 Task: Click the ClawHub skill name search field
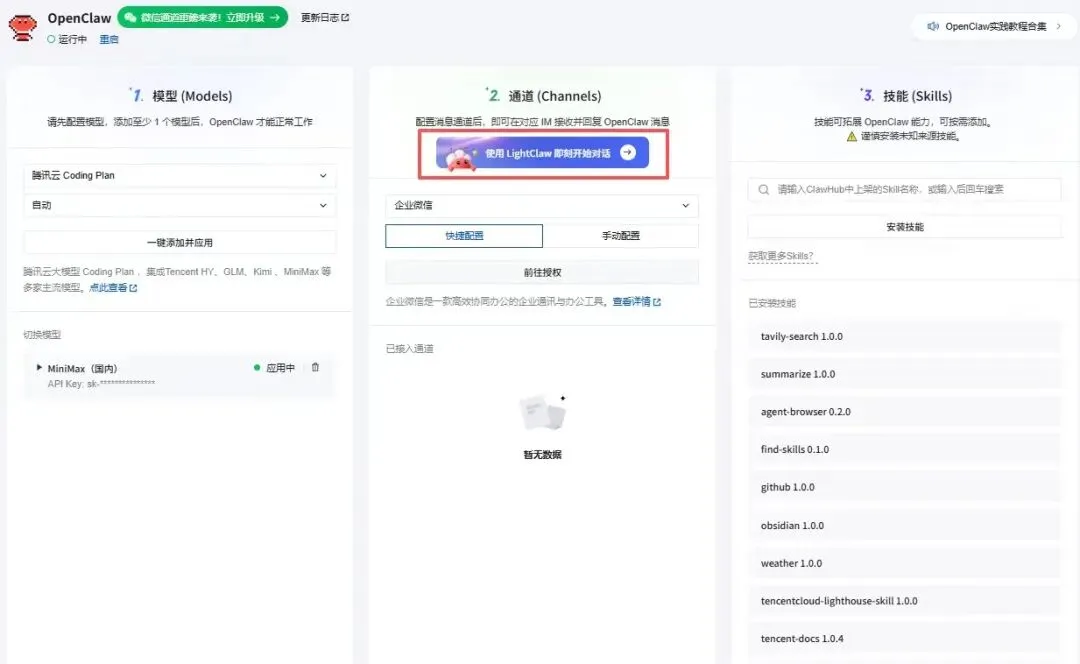pyautogui.click(x=904, y=189)
